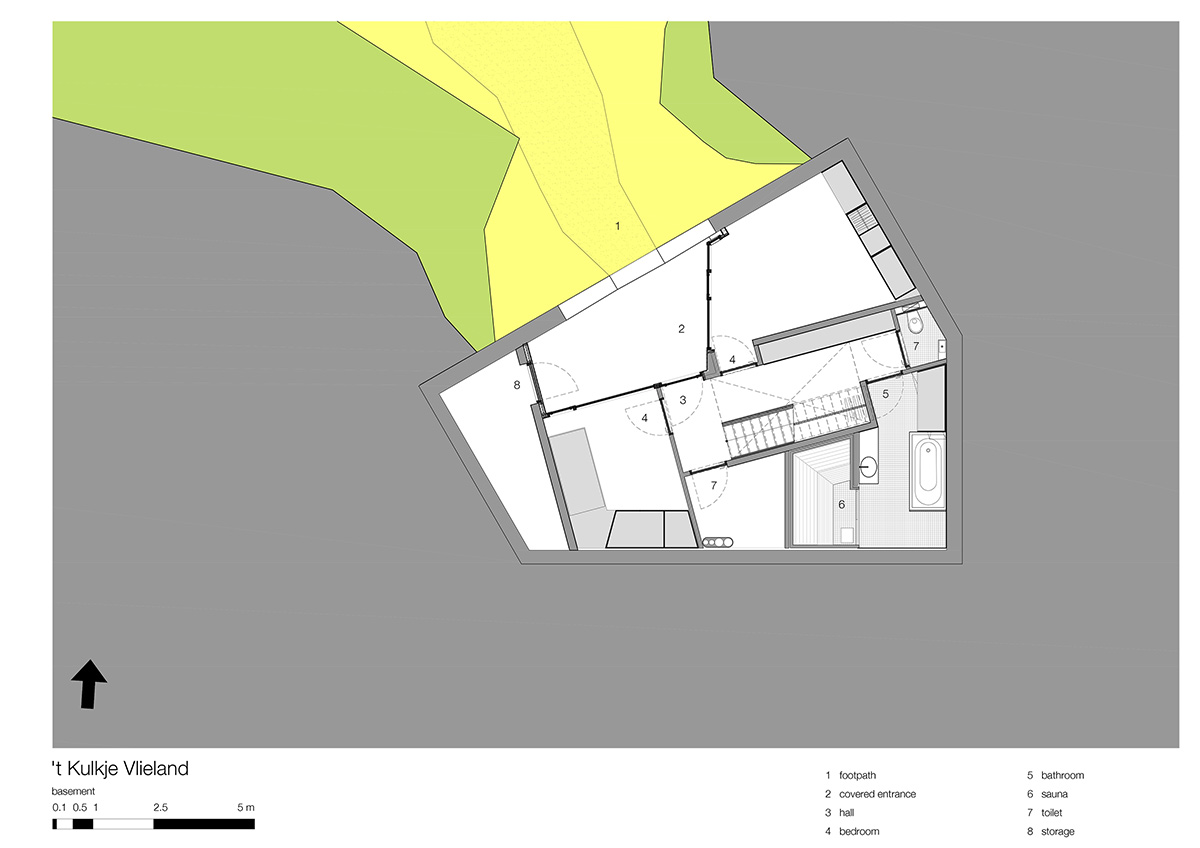Click the black north arrow
The width and height of the screenshot is (1200, 848).
click(x=89, y=684)
